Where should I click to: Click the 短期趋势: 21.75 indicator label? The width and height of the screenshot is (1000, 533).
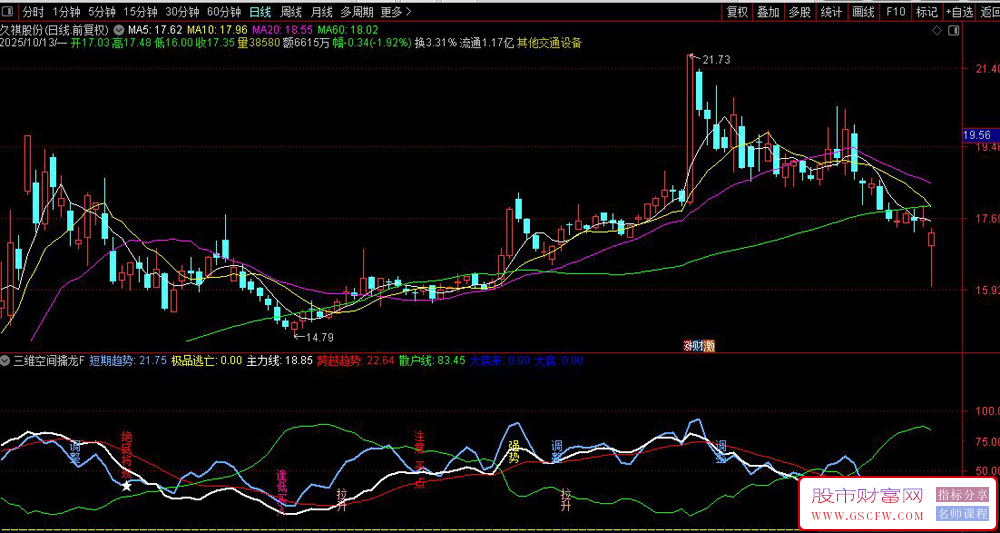tap(128, 360)
